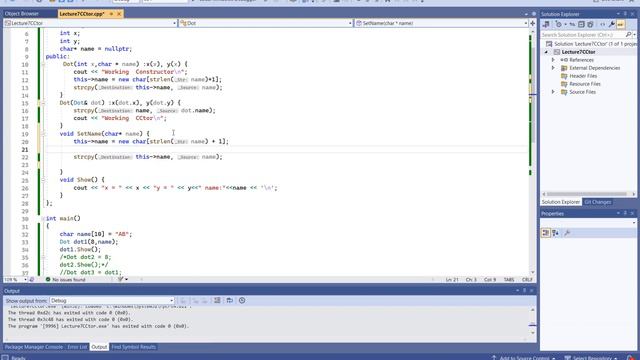
Task: Click the Pending Changes Filter icon in Solution Explorer
Action: pos(559,24)
